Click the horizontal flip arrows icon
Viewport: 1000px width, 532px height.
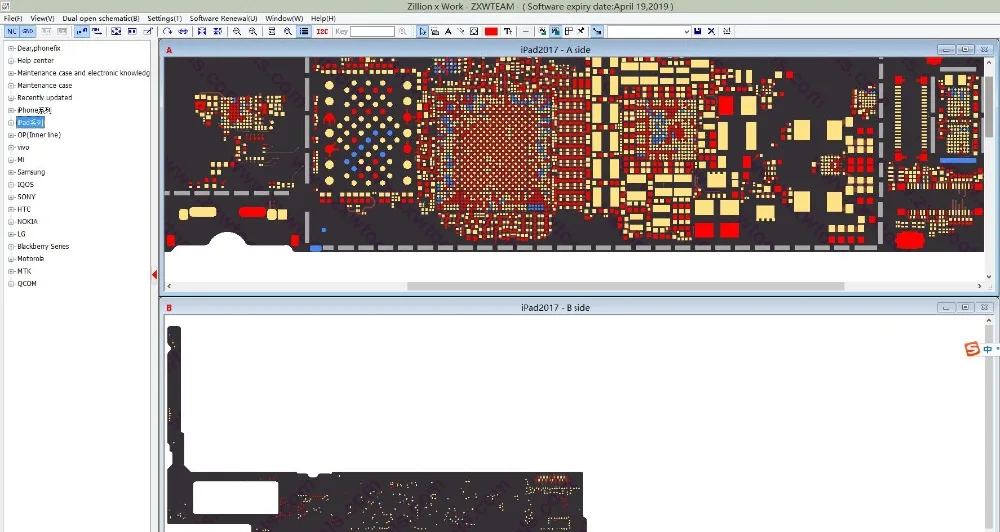[183, 31]
